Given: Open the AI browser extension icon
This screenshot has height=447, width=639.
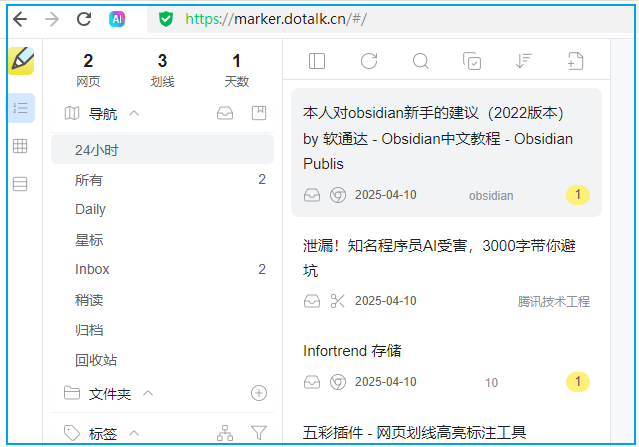Looking at the screenshot, I should [117, 19].
